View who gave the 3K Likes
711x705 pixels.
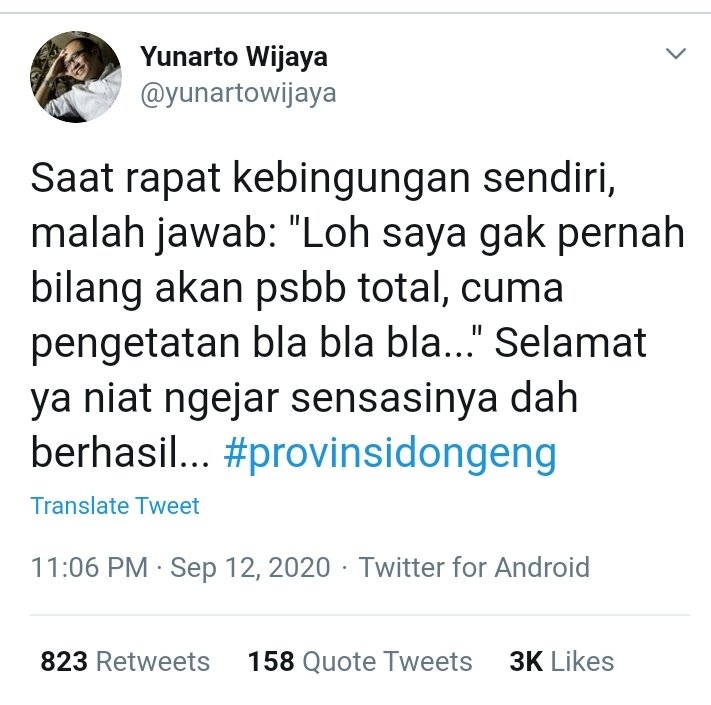click(x=561, y=661)
